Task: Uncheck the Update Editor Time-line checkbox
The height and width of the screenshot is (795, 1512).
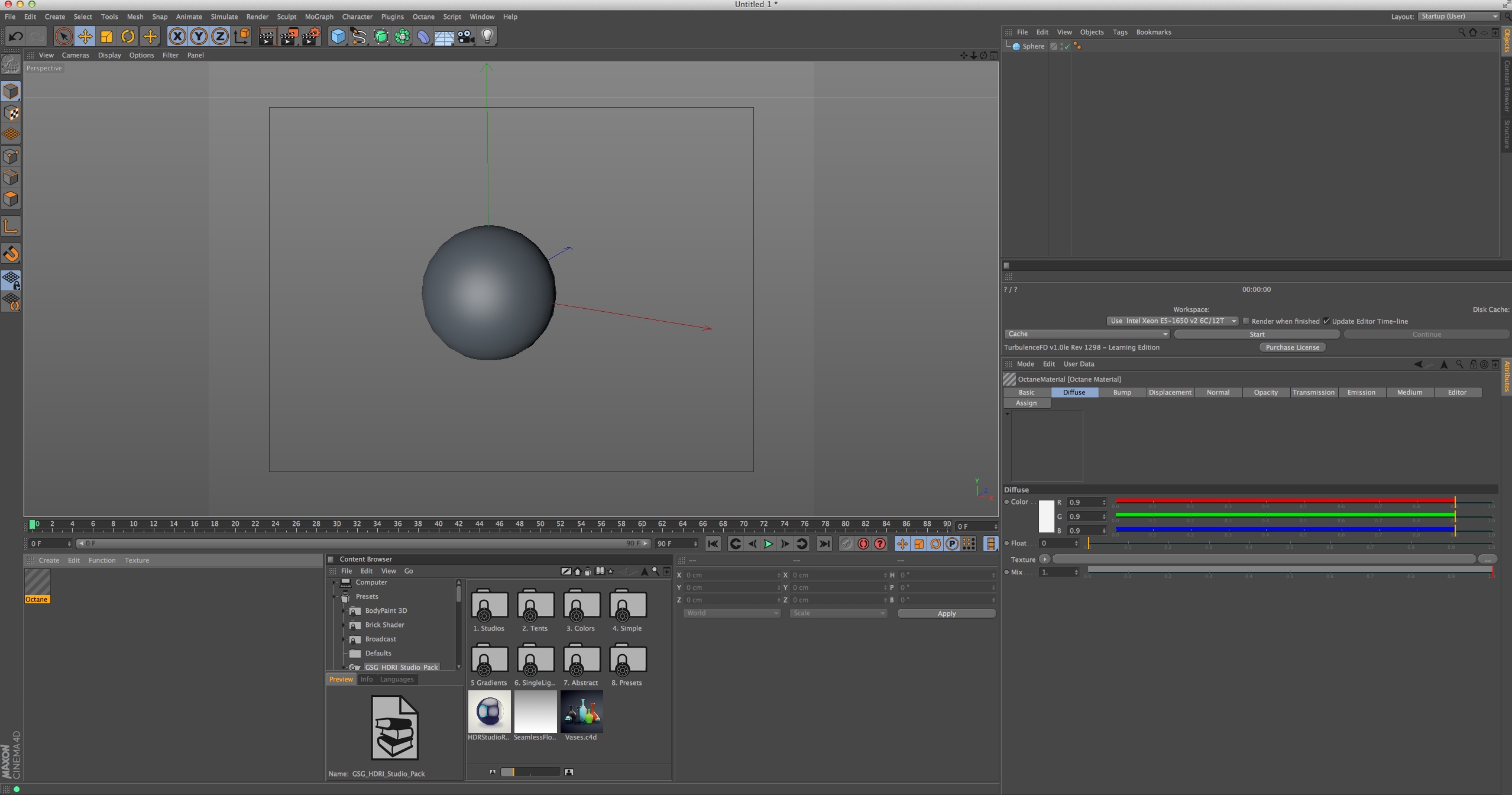Action: 1326,321
